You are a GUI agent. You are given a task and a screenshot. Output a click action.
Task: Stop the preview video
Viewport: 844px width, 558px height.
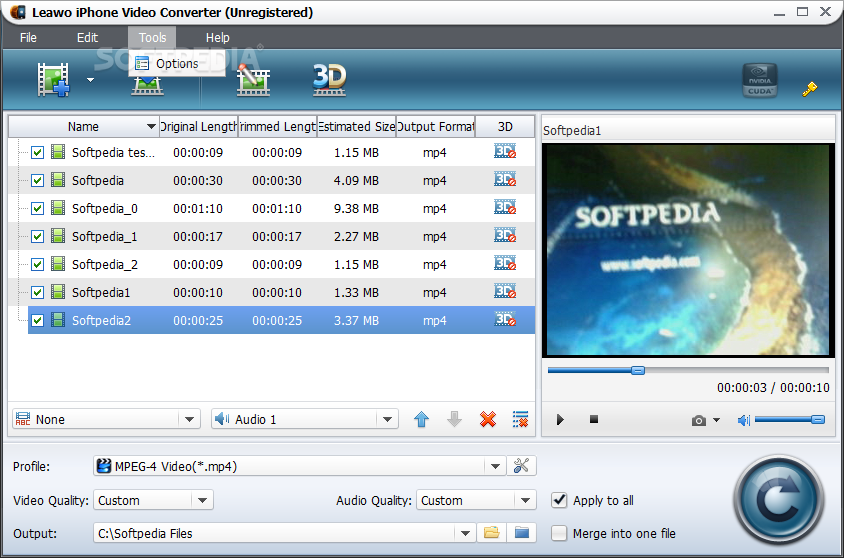[594, 419]
